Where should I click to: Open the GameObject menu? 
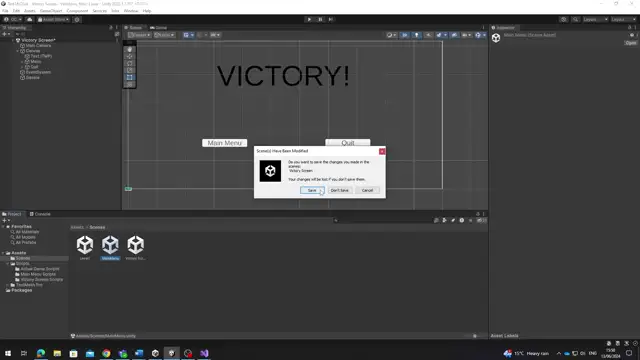pyautogui.click(x=51, y=11)
